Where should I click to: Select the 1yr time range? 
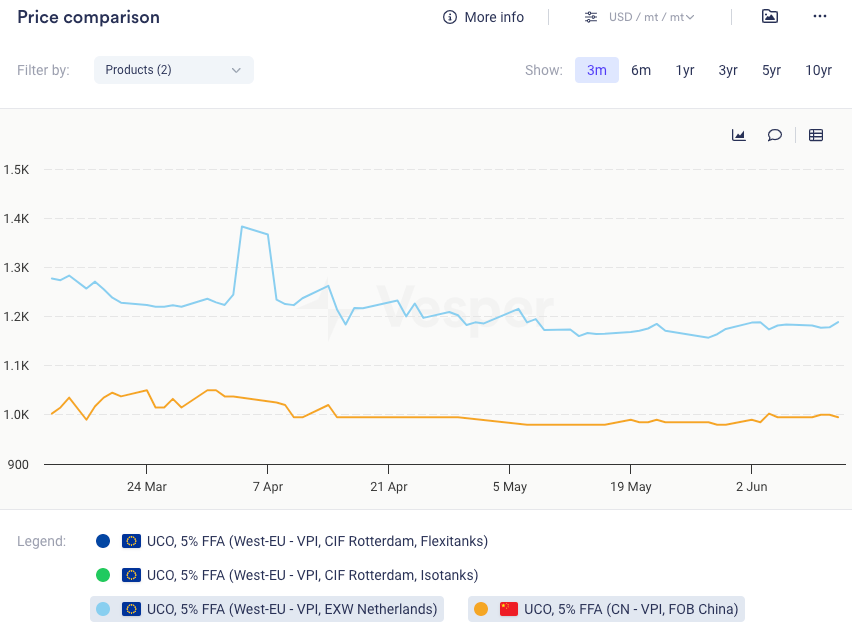click(x=685, y=70)
